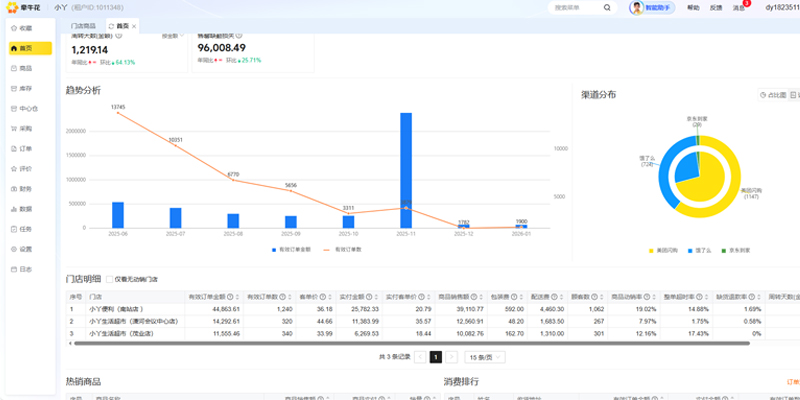Tick the 仅看无动销门店 checkbox

(x=111, y=279)
